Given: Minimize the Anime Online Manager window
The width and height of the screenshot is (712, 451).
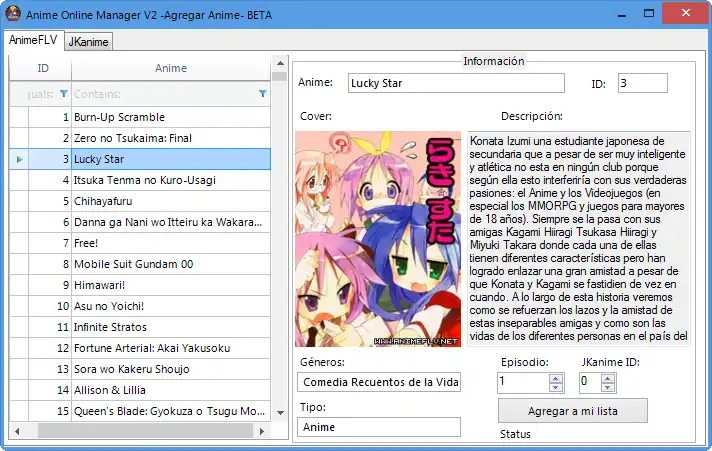Looking at the screenshot, I should pyautogui.click(x=622, y=14).
